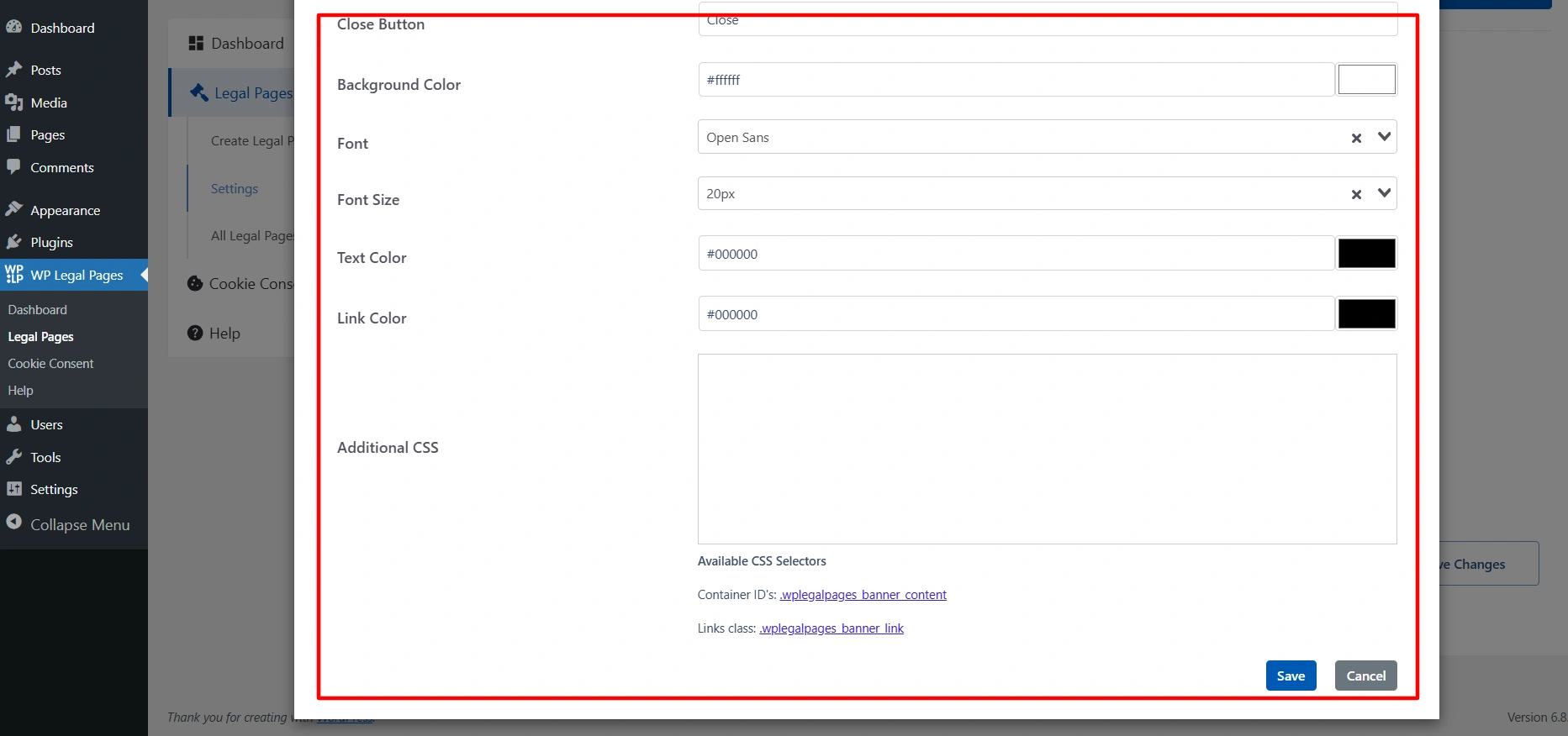Click the Close Button text input
This screenshot has width=1568, height=736.
[1048, 19]
